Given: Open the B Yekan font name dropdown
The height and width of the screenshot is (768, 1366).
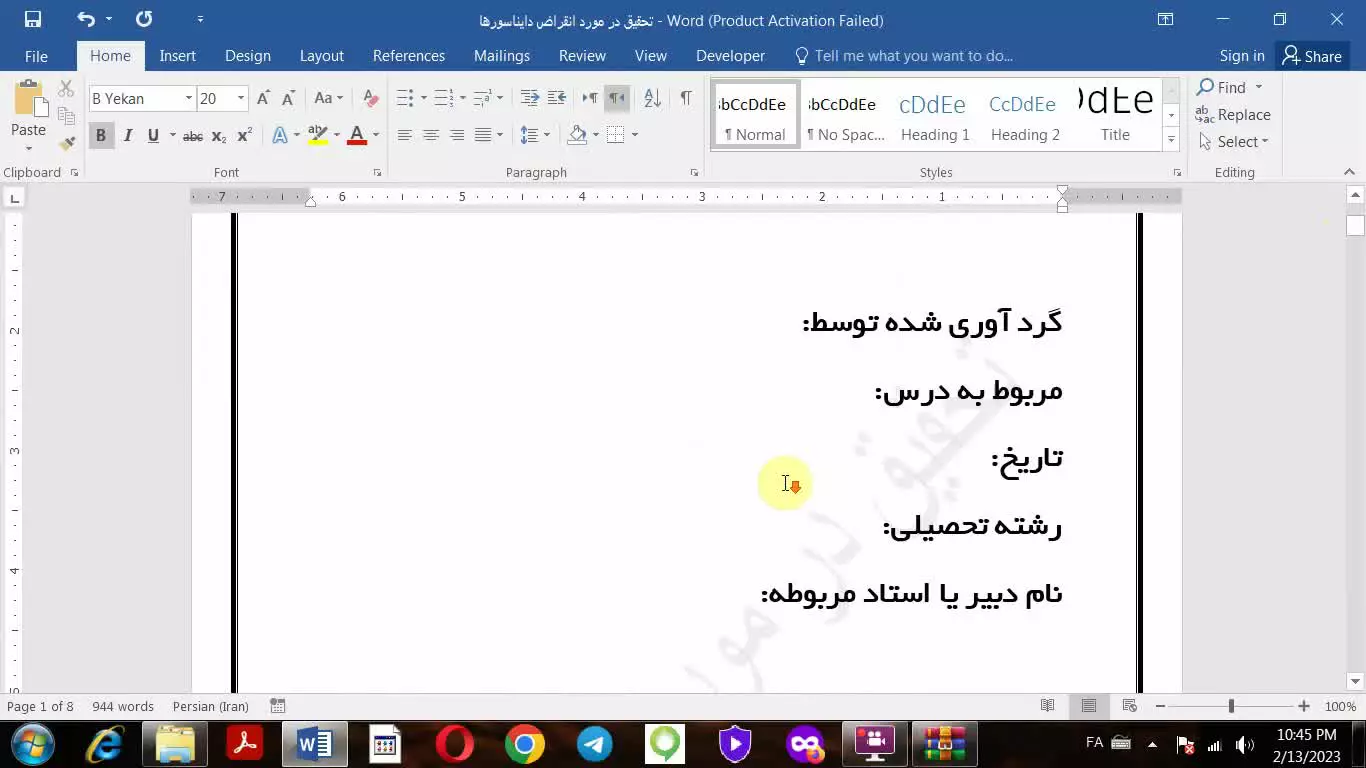Looking at the screenshot, I should pos(188,98).
